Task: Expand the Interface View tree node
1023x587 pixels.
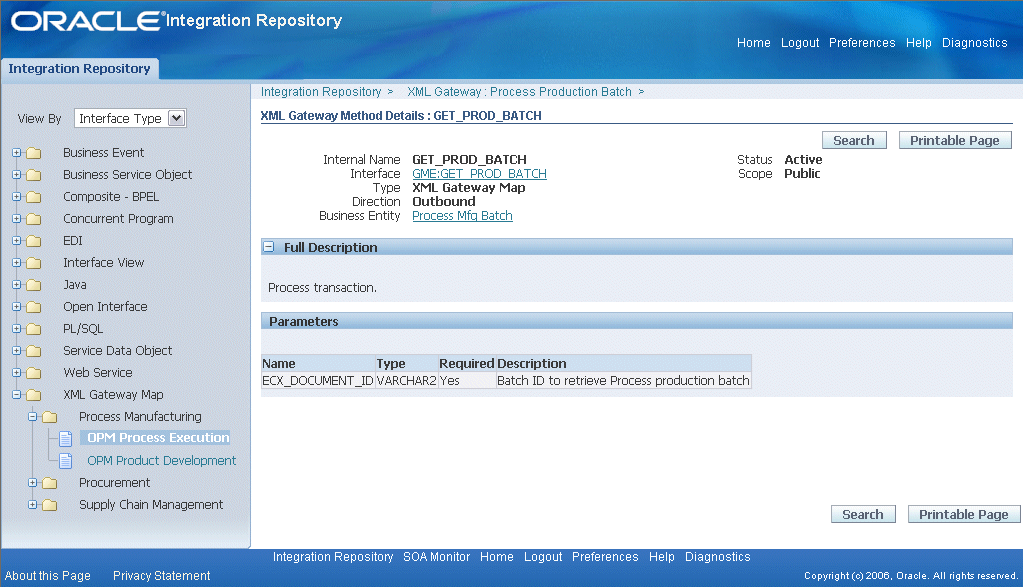Action: point(16,263)
